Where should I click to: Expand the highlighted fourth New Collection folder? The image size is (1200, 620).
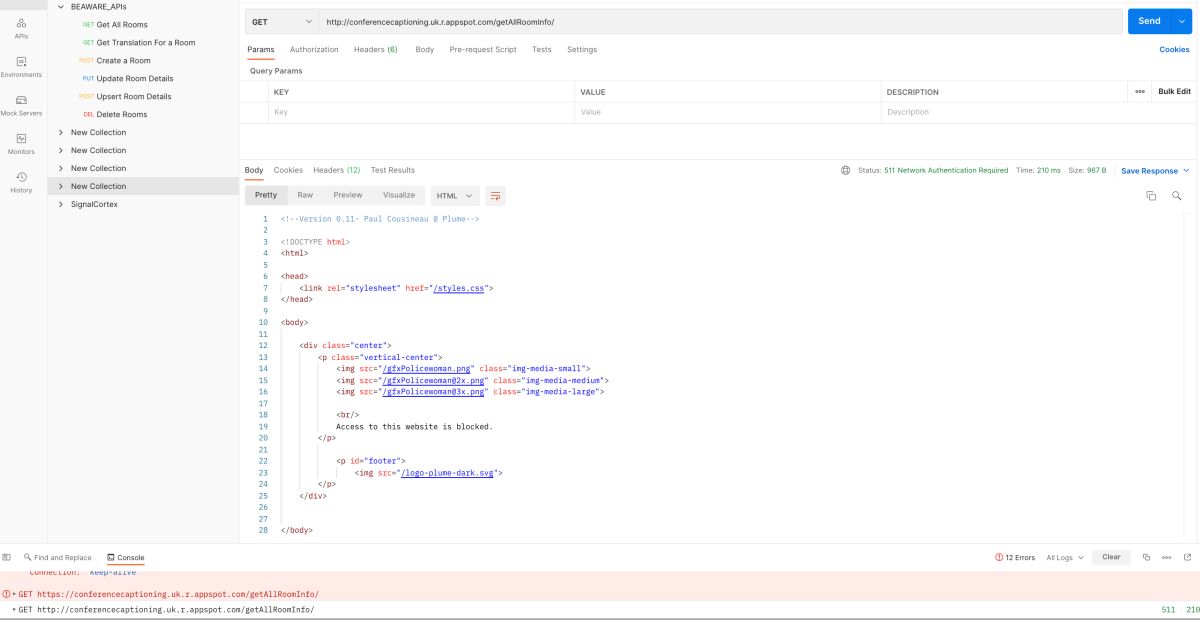coord(61,186)
